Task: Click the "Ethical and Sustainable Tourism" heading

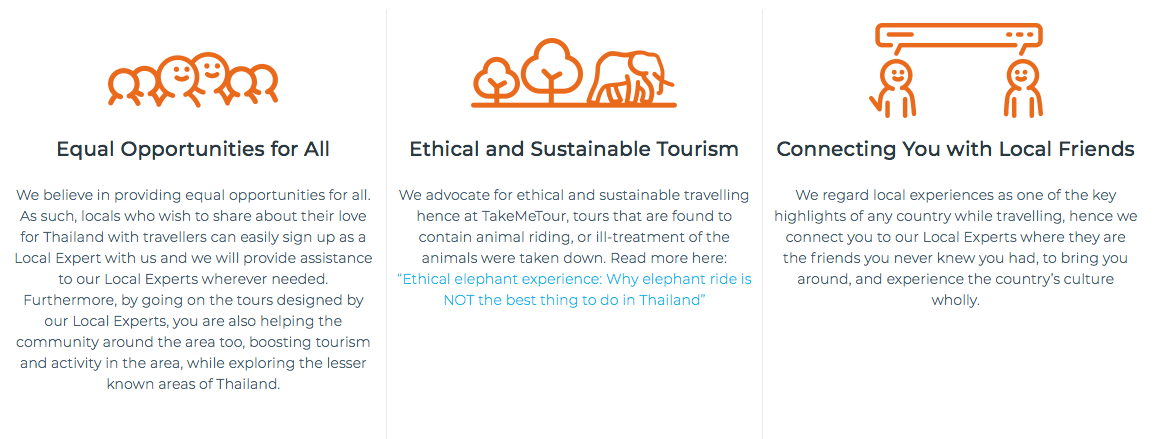Action: coord(574,149)
